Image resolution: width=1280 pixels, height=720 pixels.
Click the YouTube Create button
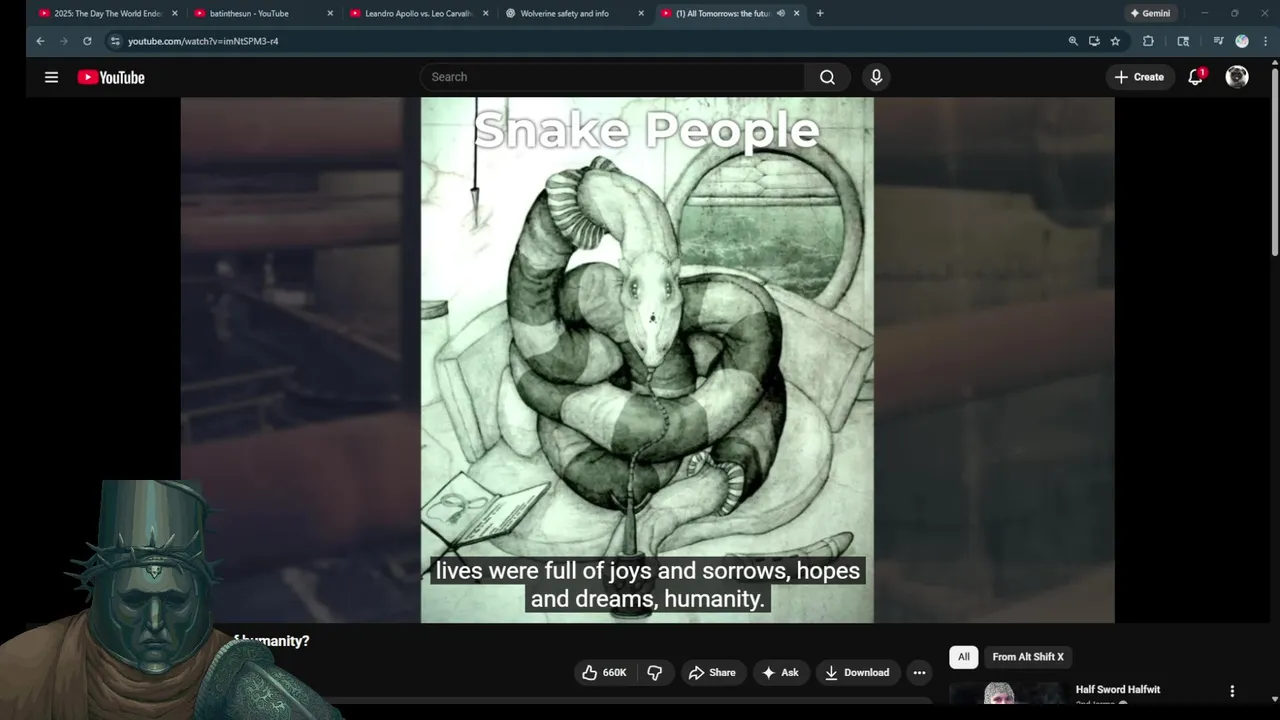[x=1138, y=77]
